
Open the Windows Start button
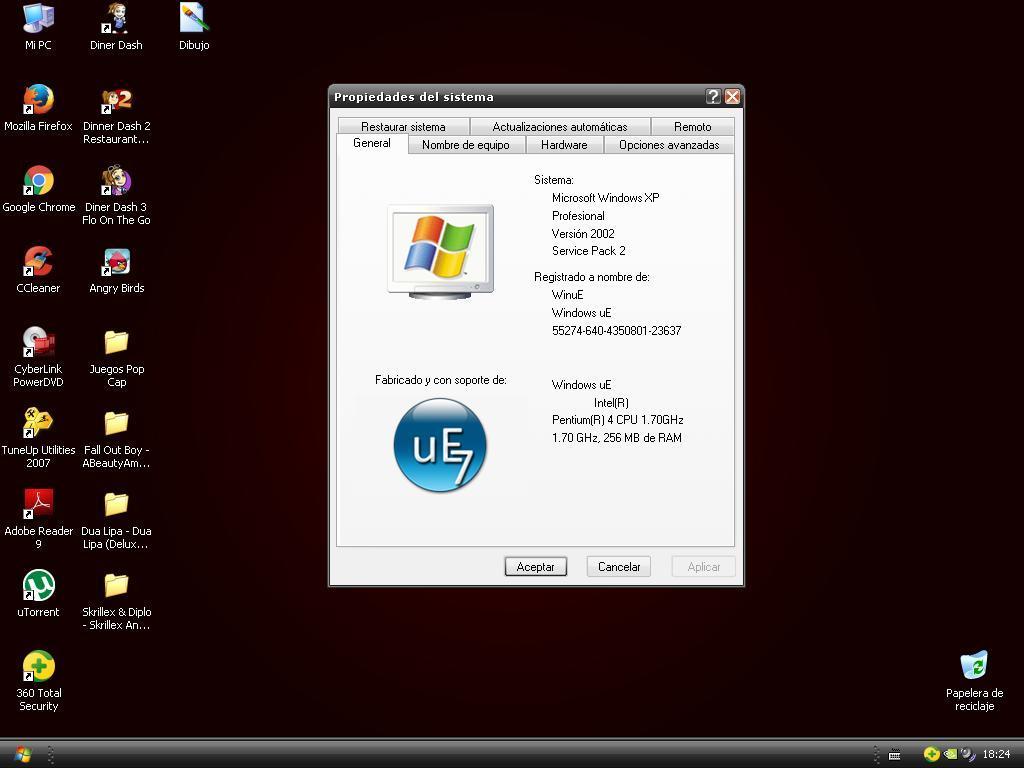[x=22, y=754]
